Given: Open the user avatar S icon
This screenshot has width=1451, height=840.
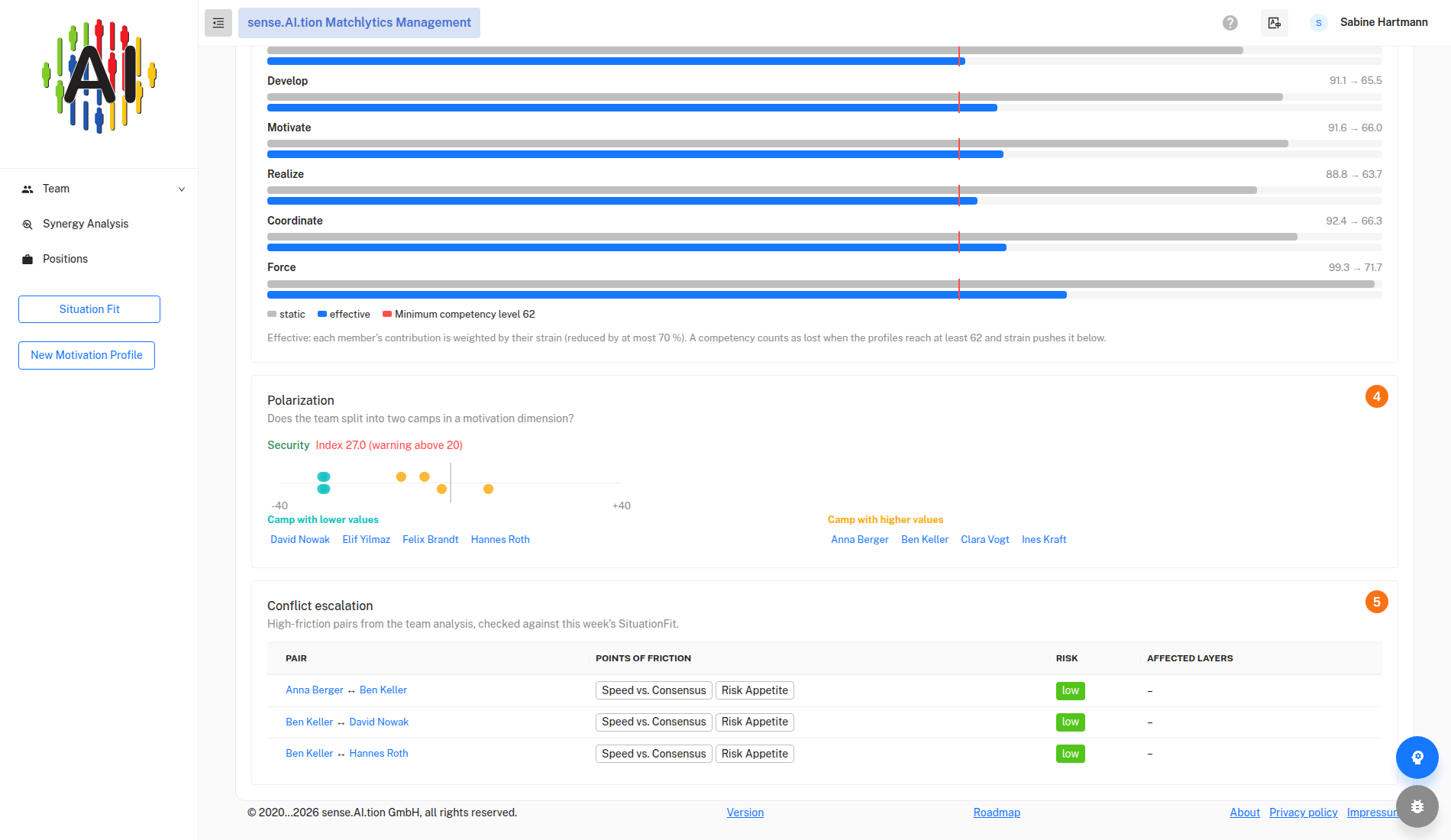Looking at the screenshot, I should [1318, 23].
